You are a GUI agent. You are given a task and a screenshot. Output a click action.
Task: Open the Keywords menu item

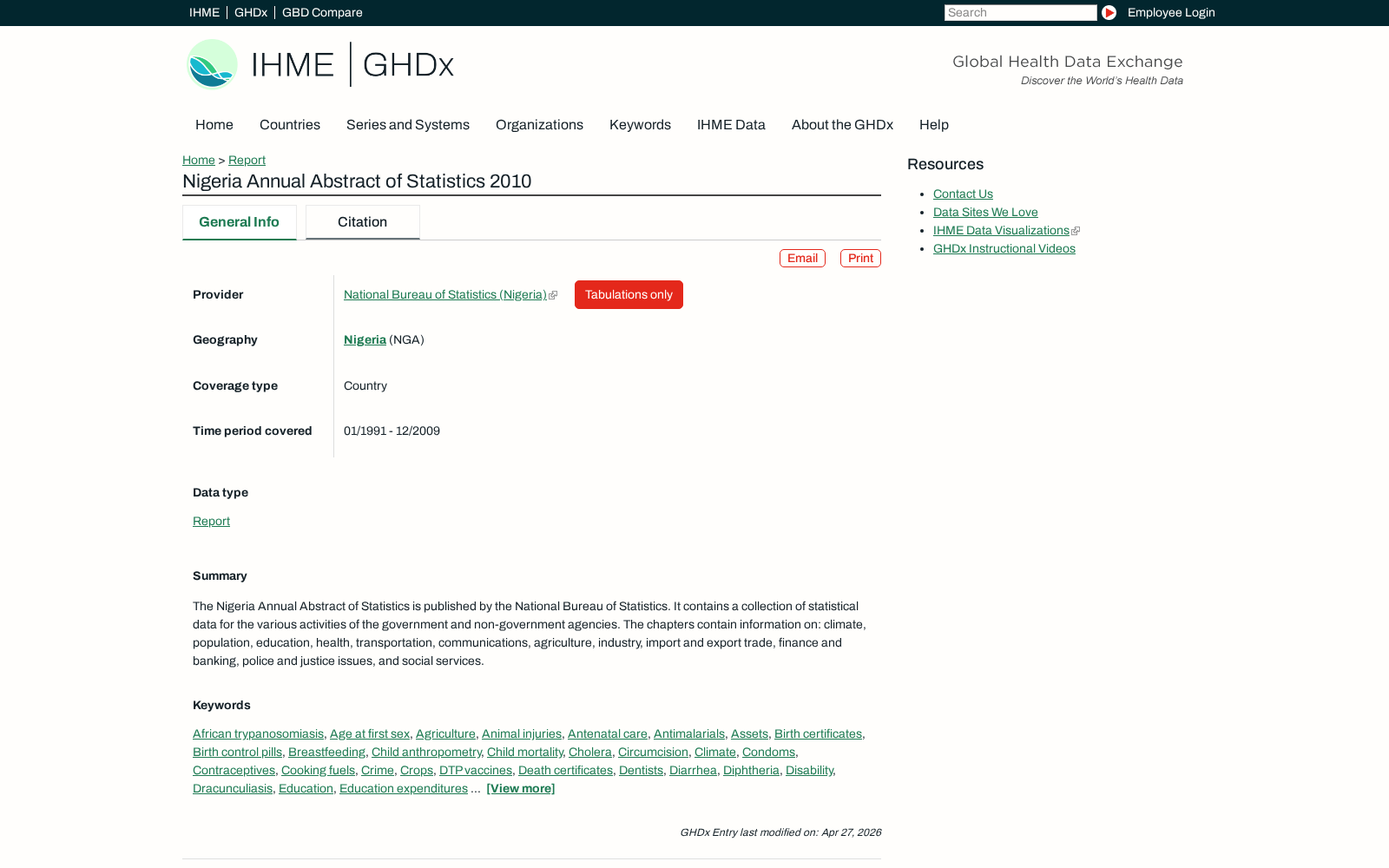pyautogui.click(x=640, y=124)
